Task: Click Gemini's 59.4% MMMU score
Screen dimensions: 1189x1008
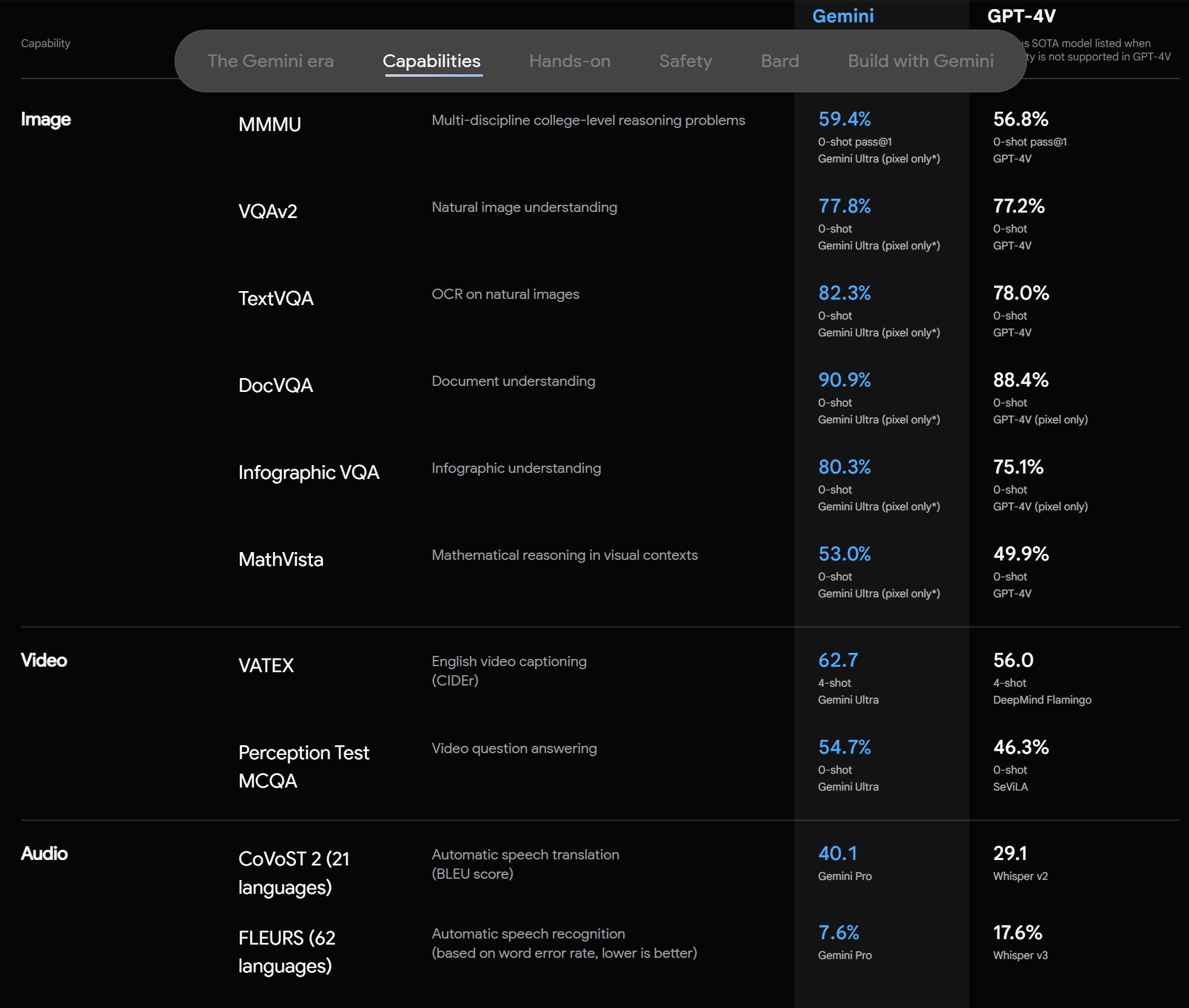Action: tap(844, 119)
